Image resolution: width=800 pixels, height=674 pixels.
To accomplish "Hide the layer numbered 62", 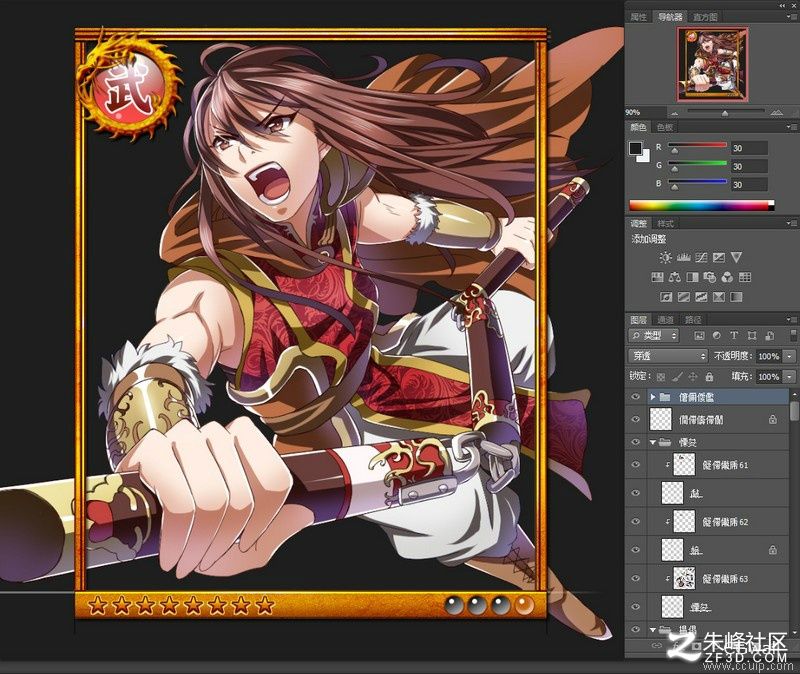I will click(x=635, y=521).
